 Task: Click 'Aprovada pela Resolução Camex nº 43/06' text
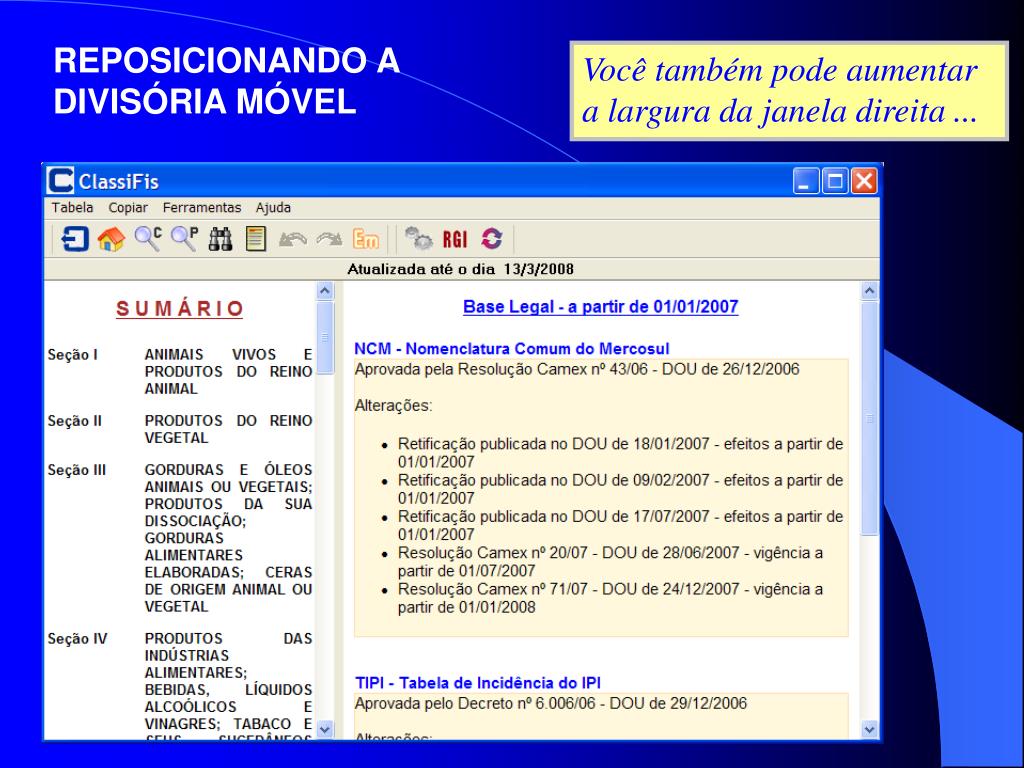(x=577, y=370)
